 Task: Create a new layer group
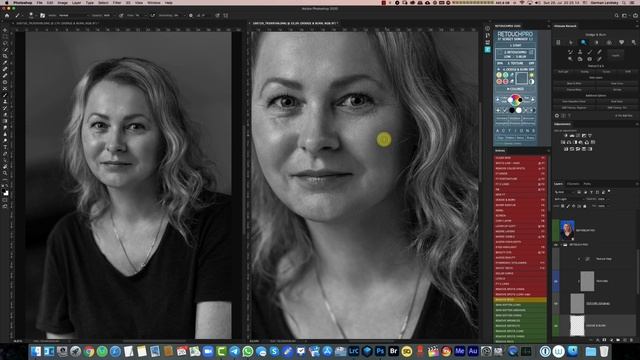[618, 340]
